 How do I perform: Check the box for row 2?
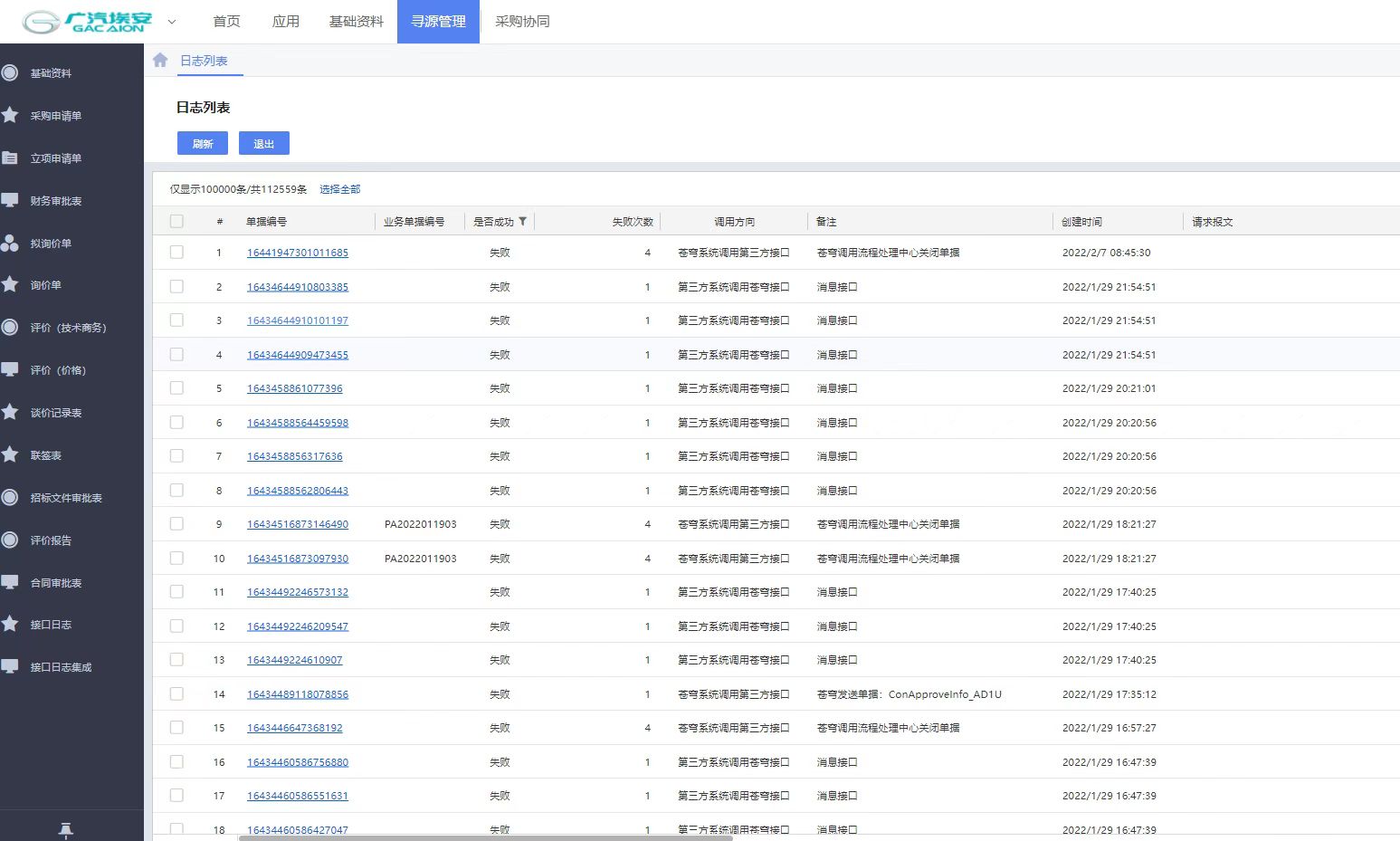pyautogui.click(x=176, y=286)
